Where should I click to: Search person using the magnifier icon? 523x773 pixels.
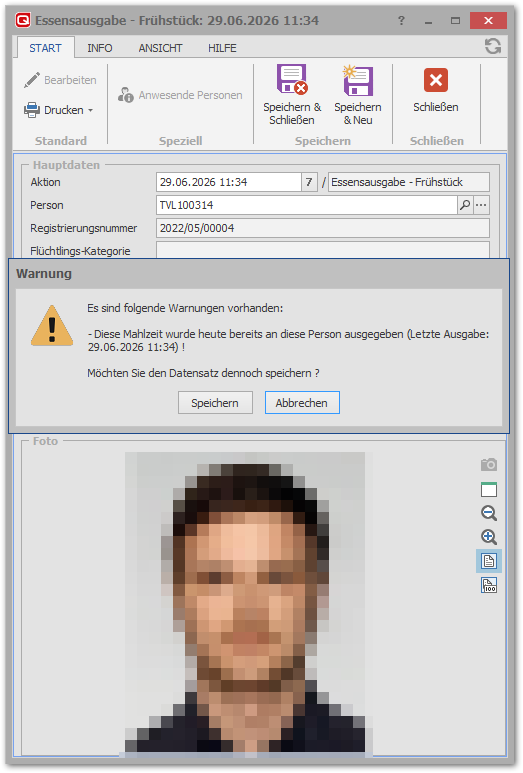coord(465,205)
